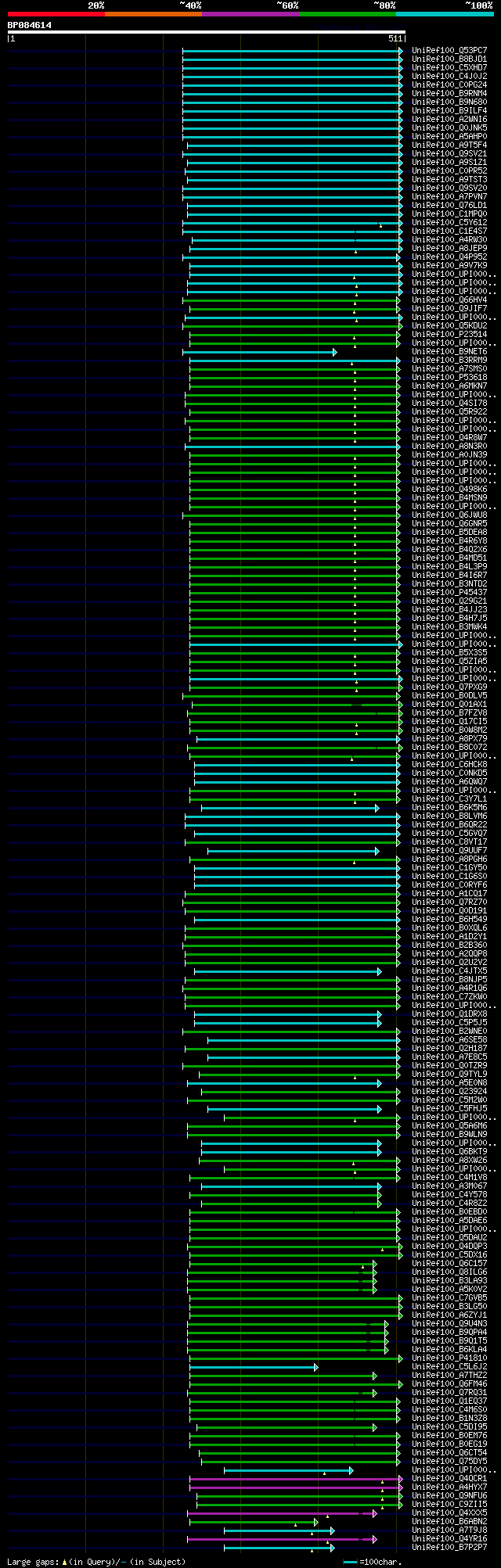Image resolution: width=501 pixels, height=1568 pixels.
Task: Open hit UniRef100_A6QWQ7
Action: pyautogui.click(x=449, y=782)
